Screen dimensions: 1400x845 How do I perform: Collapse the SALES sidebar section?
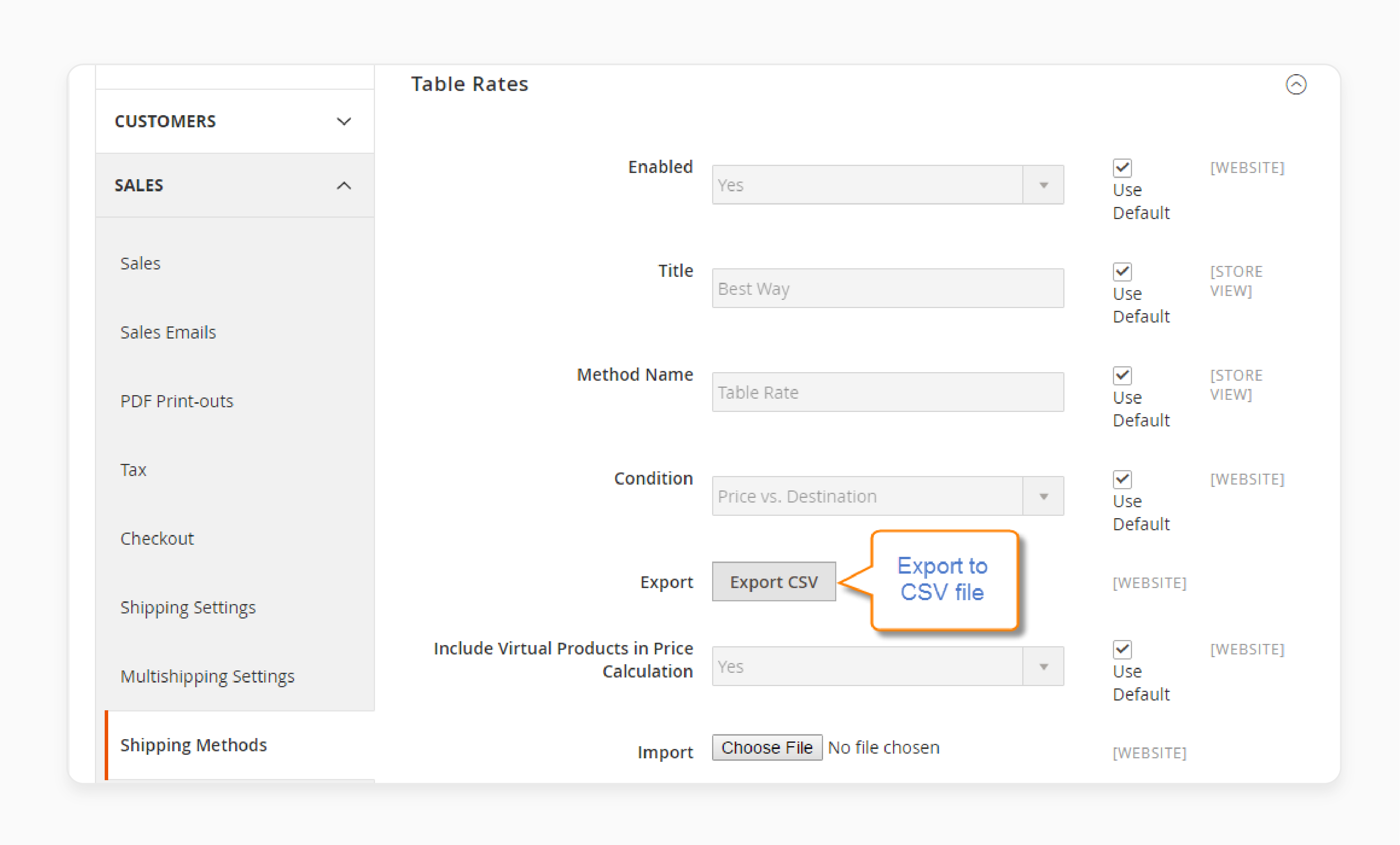tap(235, 185)
